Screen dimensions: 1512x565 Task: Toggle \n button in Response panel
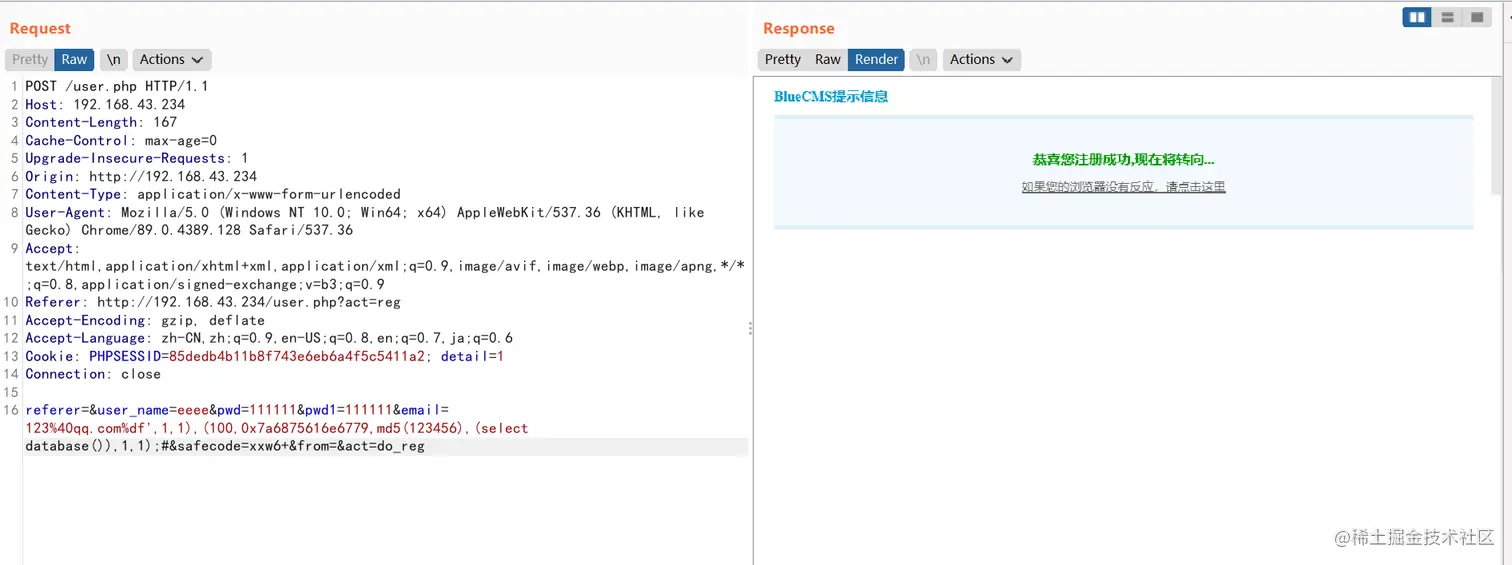pos(923,60)
